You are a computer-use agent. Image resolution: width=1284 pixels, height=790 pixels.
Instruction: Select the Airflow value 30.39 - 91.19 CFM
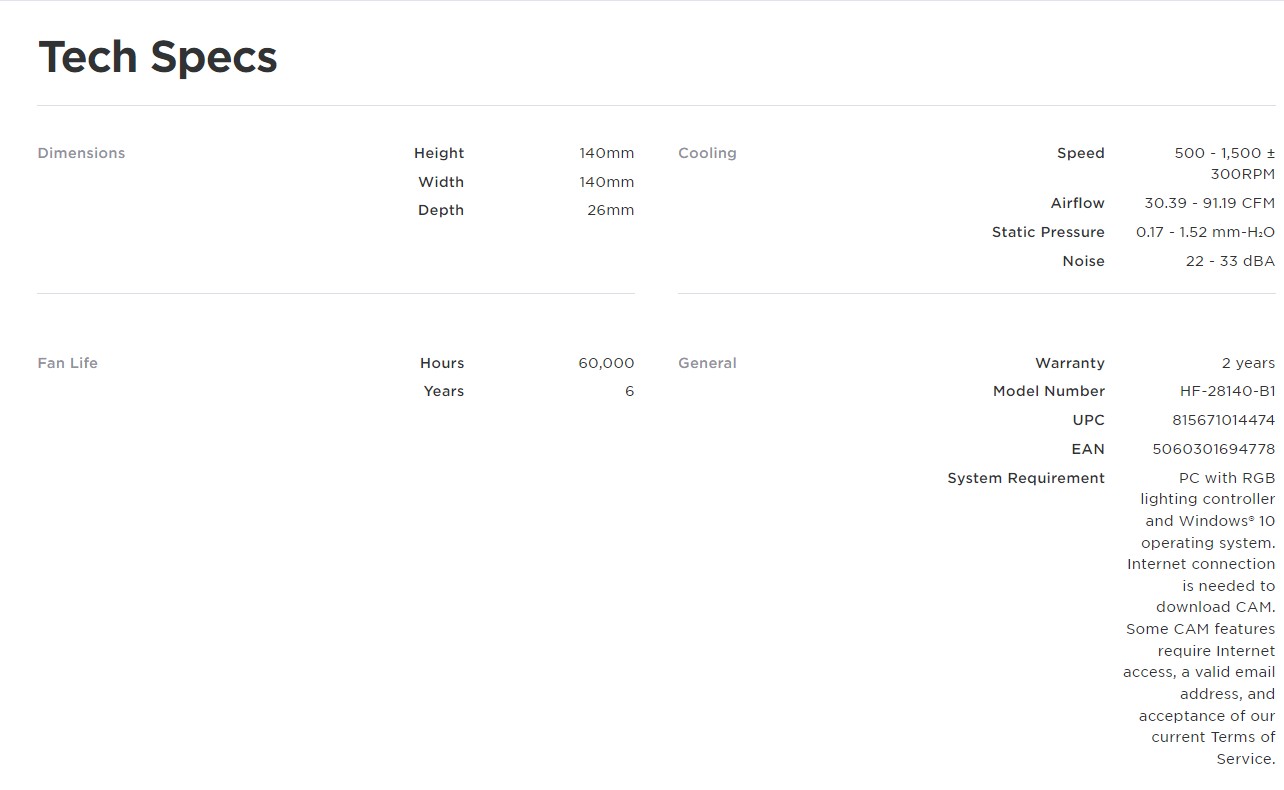(x=1209, y=203)
